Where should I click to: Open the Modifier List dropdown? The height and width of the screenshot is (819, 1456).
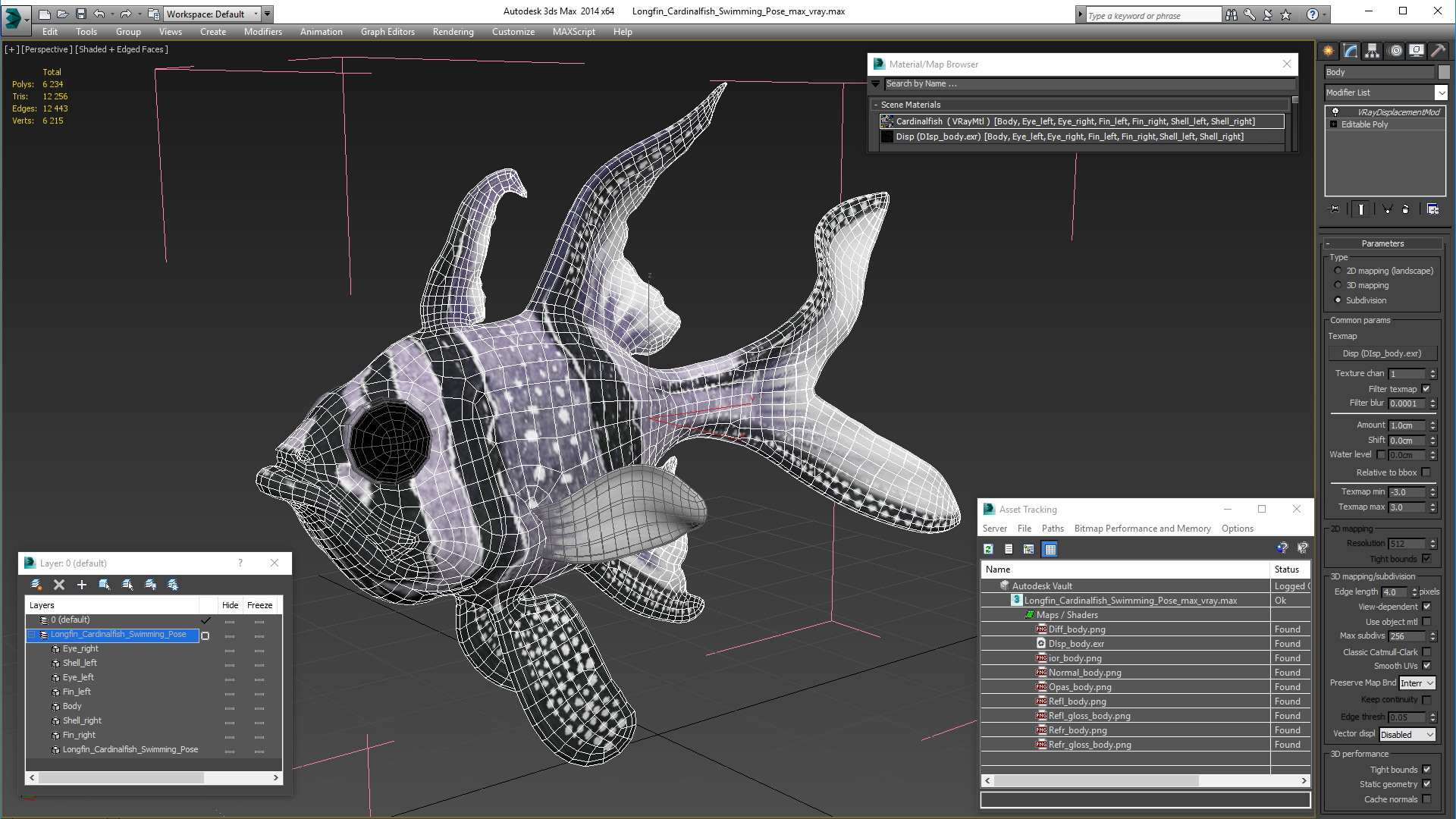[x=1385, y=93]
